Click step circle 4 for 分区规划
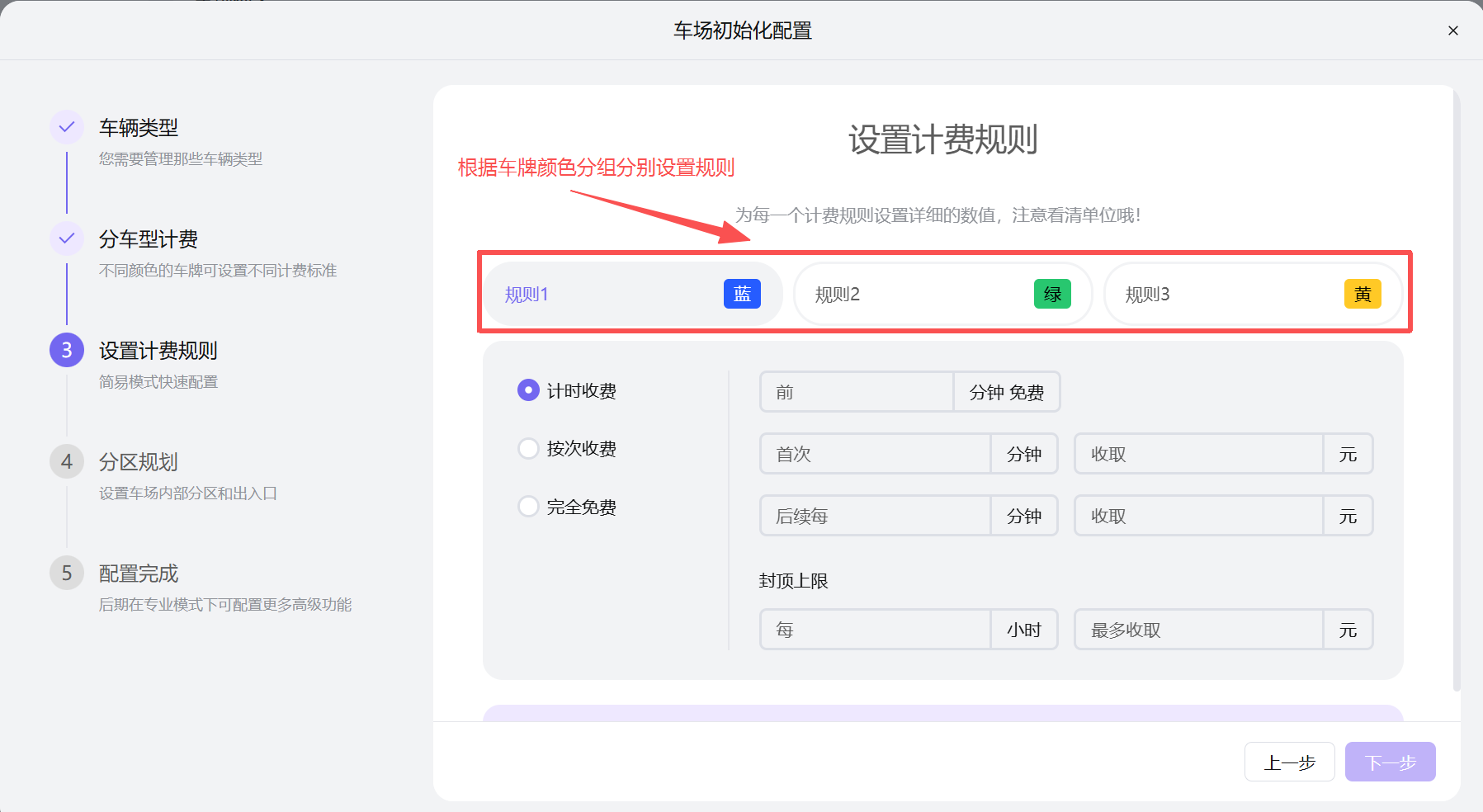 pyautogui.click(x=66, y=461)
